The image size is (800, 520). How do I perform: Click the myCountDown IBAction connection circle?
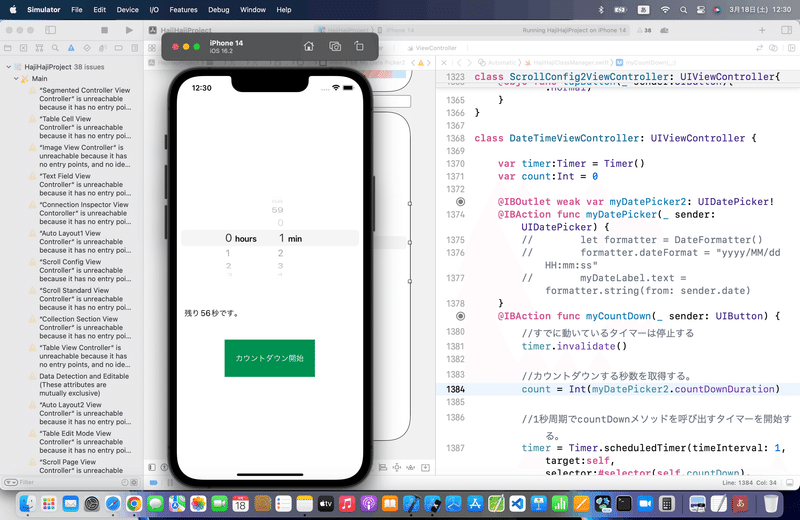[460, 316]
